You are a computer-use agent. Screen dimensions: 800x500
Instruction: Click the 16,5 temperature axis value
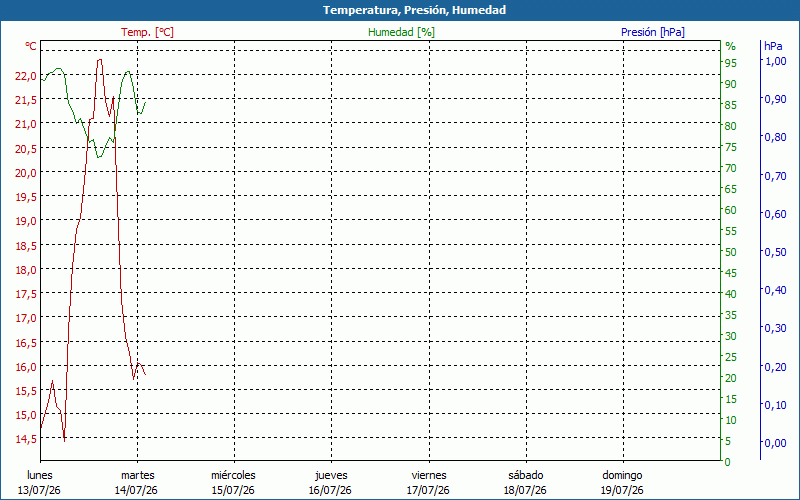pyautogui.click(x=26, y=342)
